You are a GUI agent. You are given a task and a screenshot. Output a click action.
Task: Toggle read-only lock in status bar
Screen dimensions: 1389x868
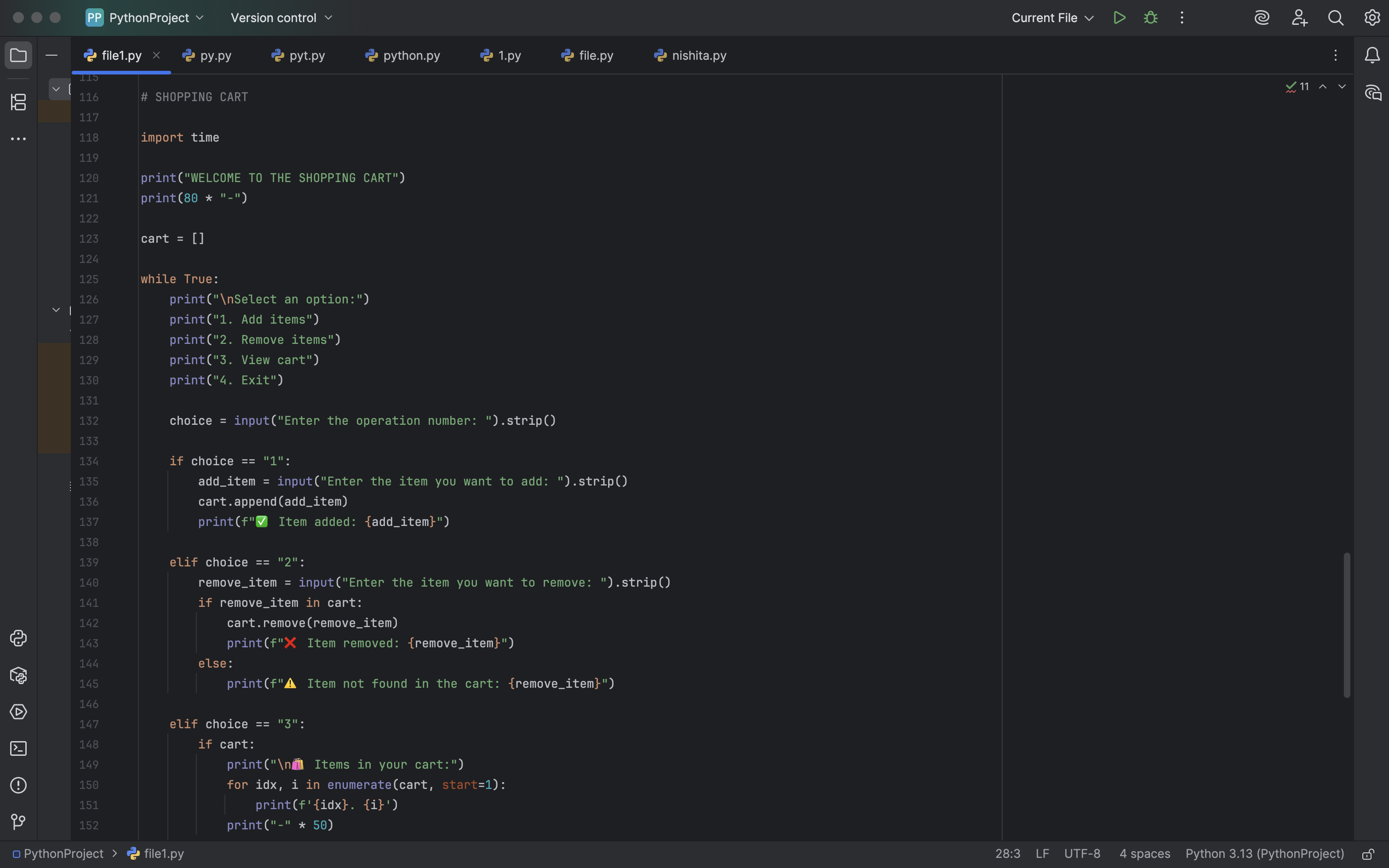pyautogui.click(x=1368, y=854)
